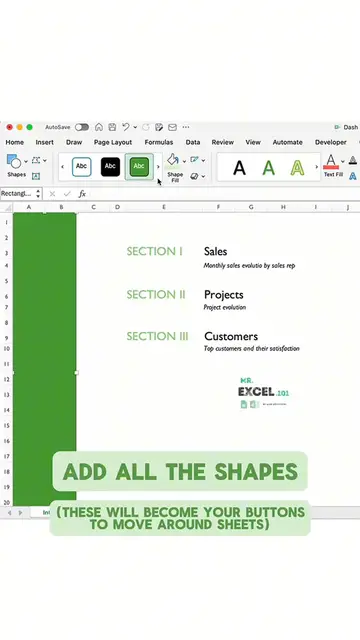Switch to the Page Layout tab
The image size is (360, 640).
pyautogui.click(x=113, y=142)
